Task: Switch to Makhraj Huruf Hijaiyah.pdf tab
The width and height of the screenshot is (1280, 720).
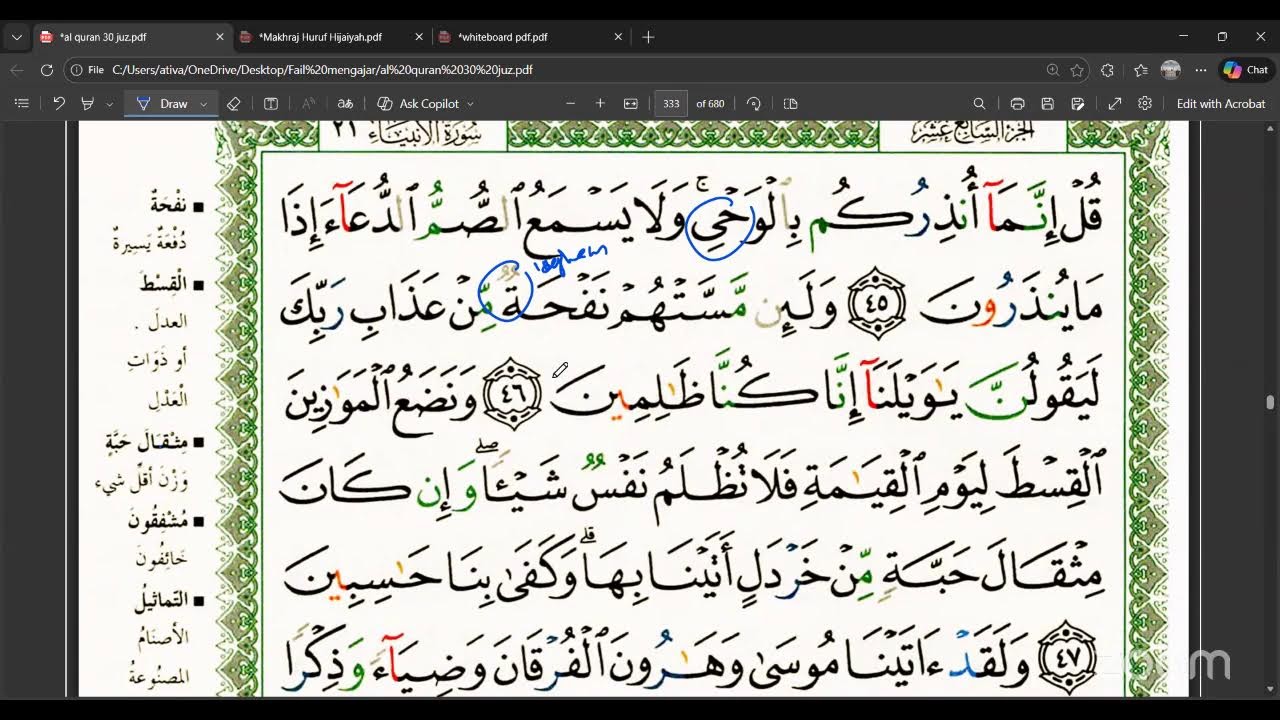Action: pos(320,37)
